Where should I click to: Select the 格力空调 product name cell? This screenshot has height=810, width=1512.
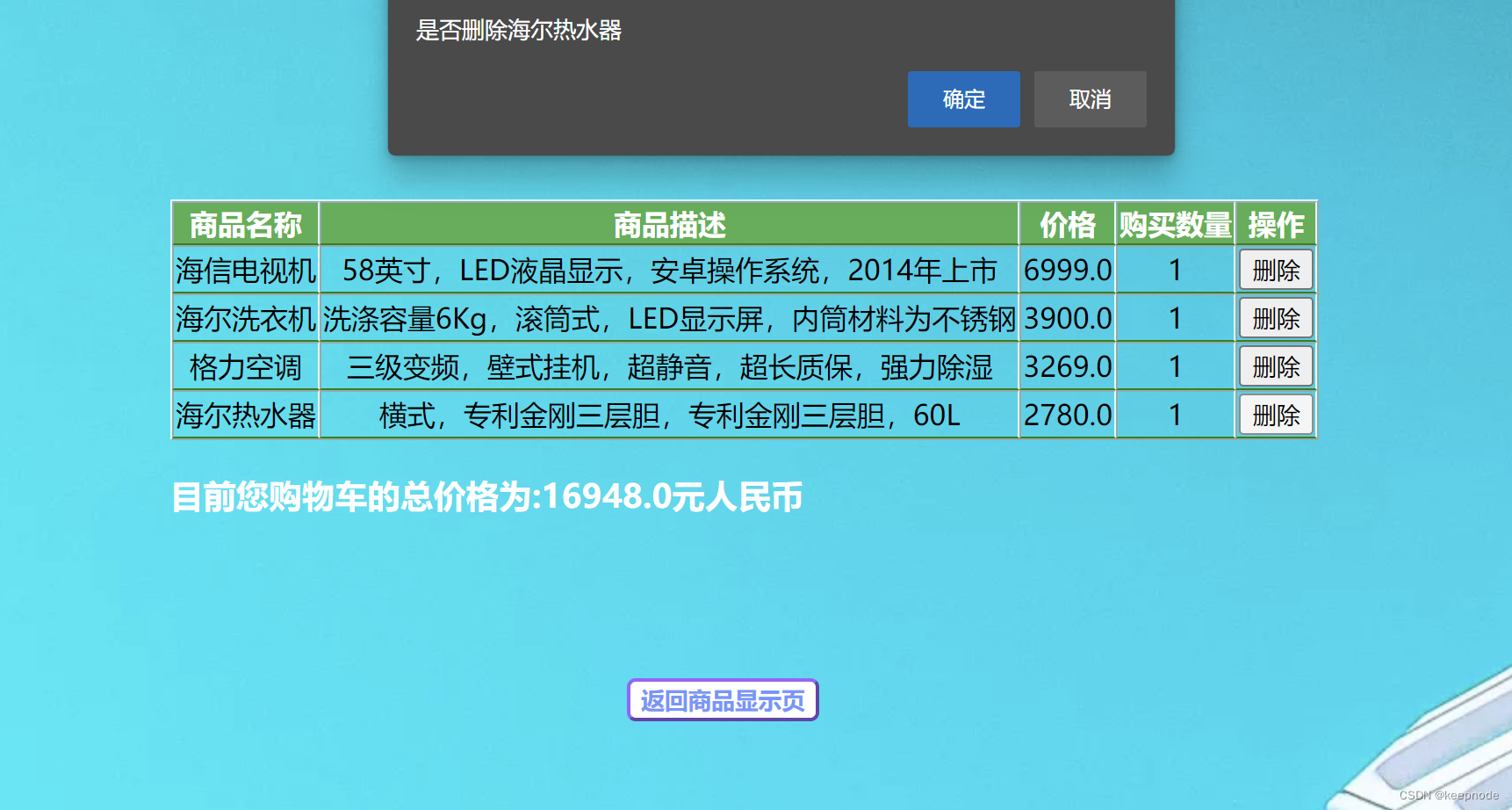pos(245,367)
